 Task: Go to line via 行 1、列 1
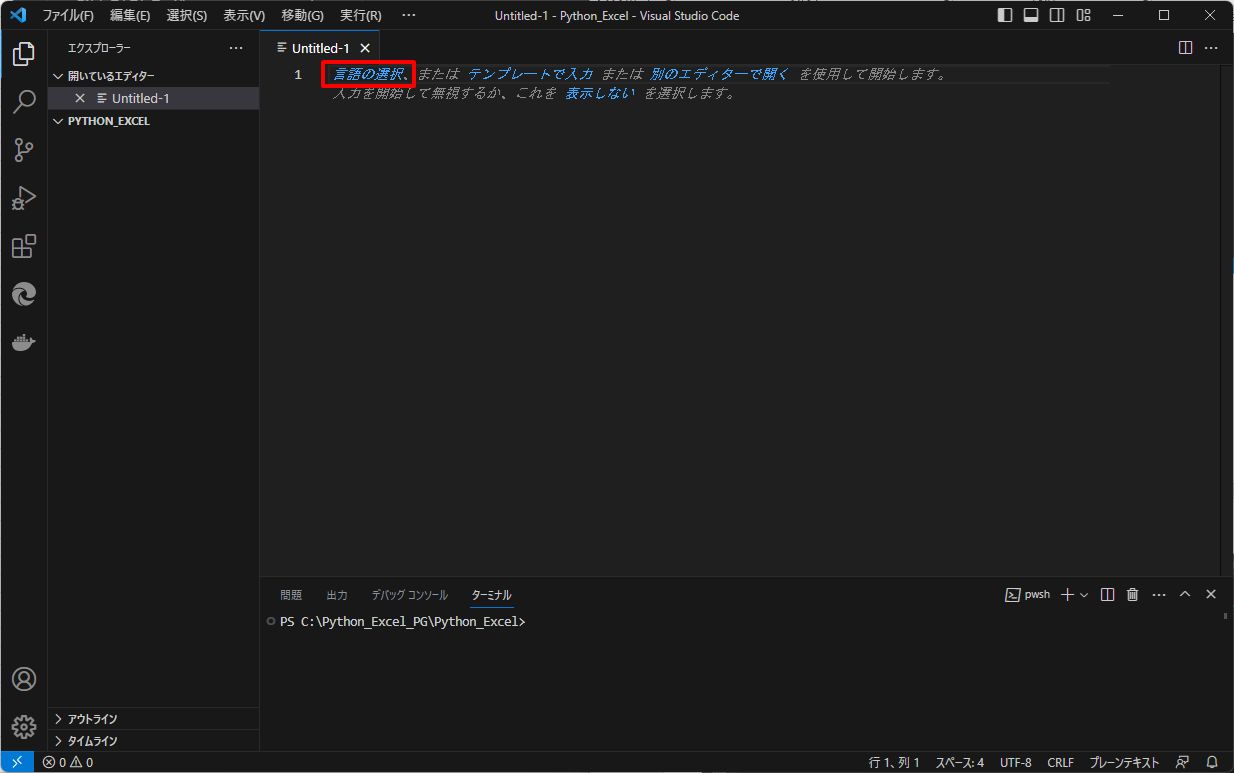tap(894, 762)
